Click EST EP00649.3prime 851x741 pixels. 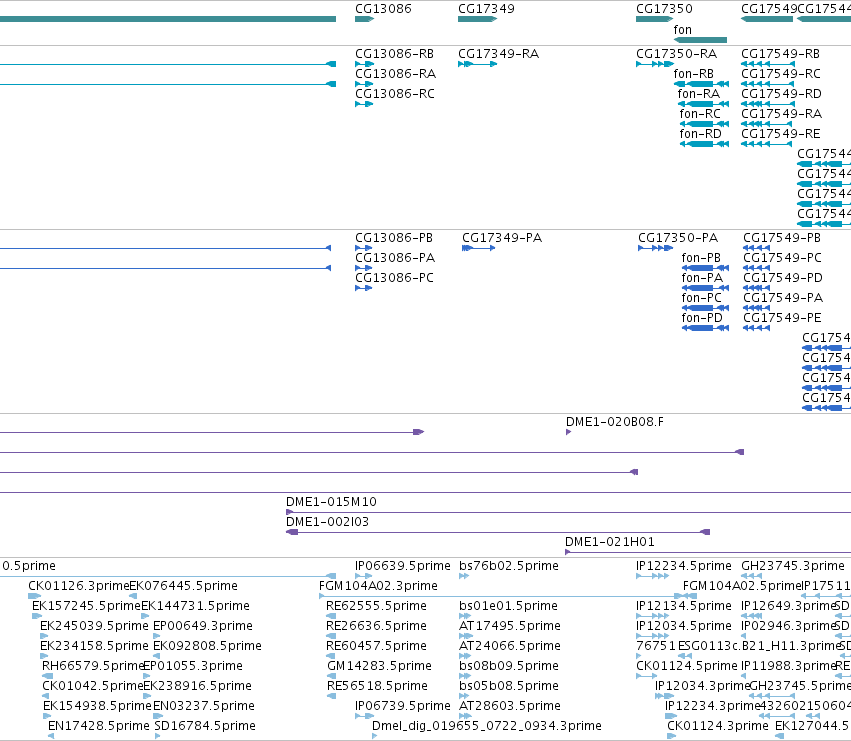click(x=203, y=626)
